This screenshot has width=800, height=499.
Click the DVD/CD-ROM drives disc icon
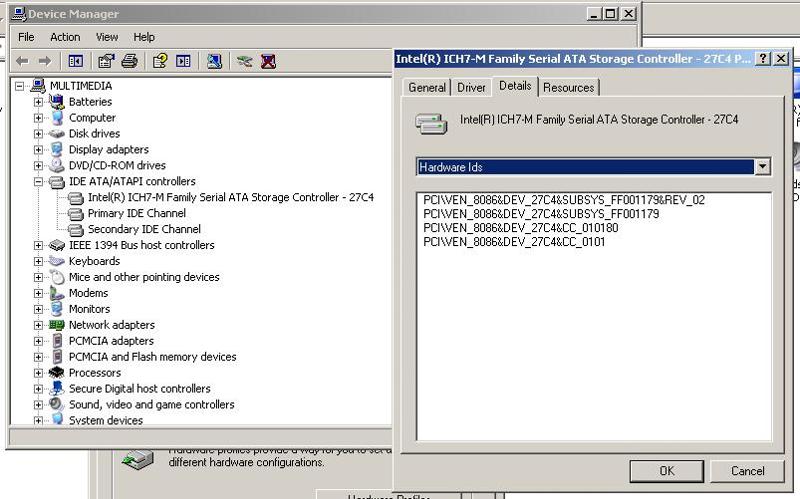tap(57, 165)
